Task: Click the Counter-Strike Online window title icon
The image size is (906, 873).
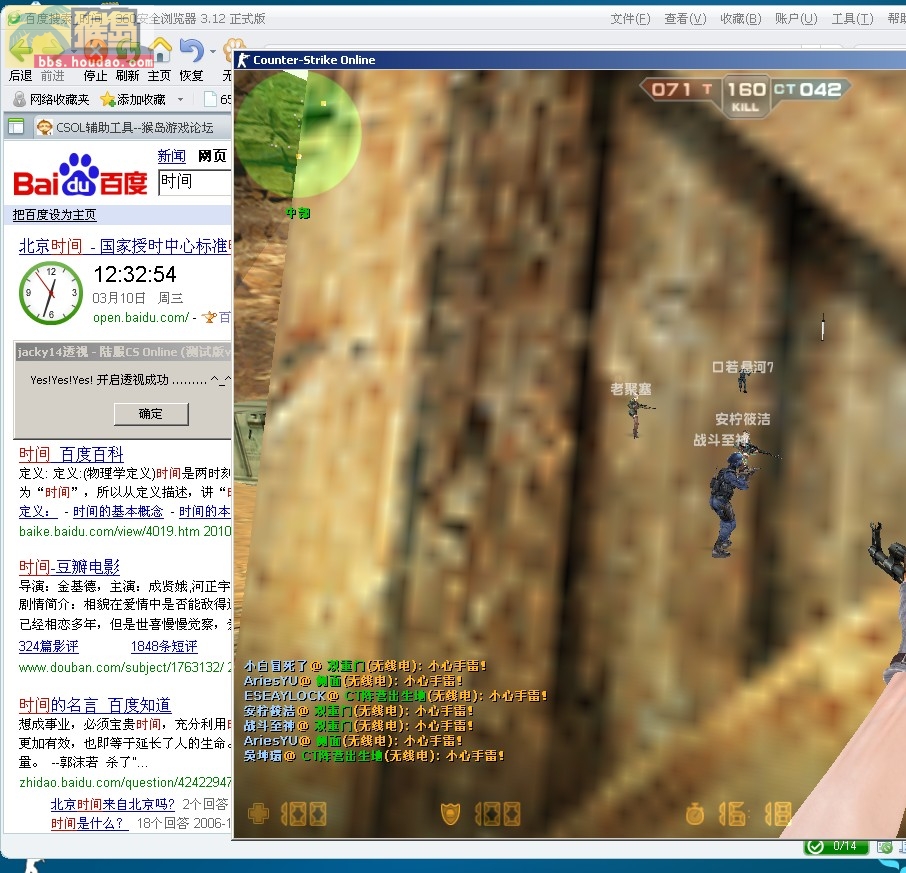Action: 243,60
